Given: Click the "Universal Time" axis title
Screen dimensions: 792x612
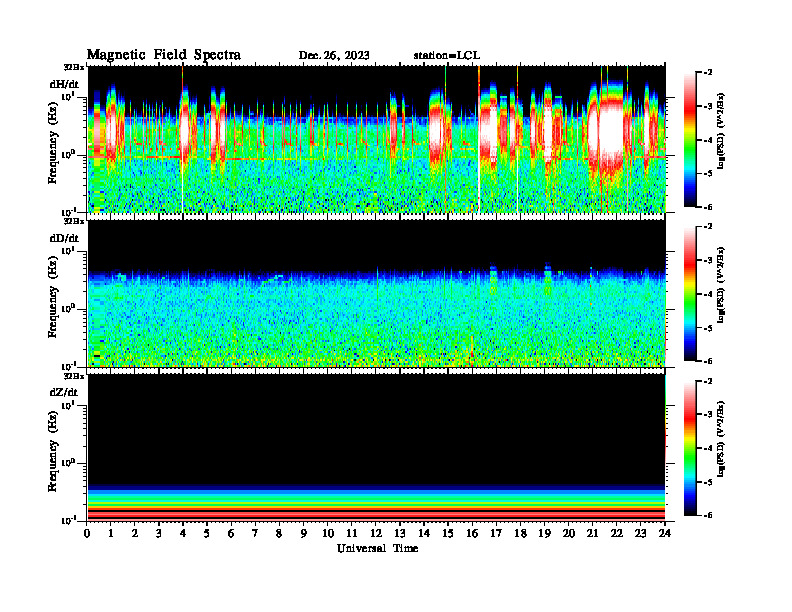Looking at the screenshot, I should tap(377, 548).
